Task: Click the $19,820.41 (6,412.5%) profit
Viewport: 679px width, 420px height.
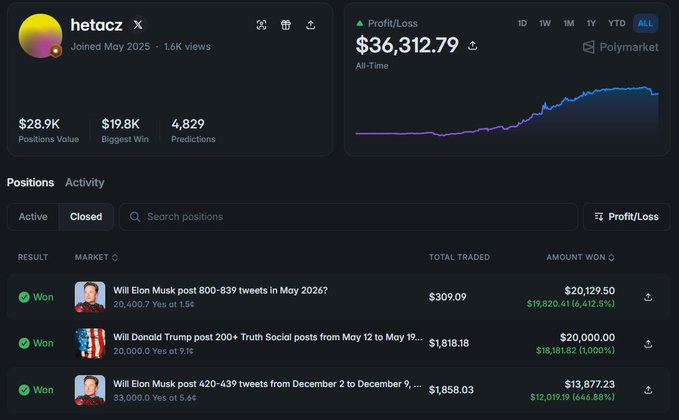Action: [571, 304]
